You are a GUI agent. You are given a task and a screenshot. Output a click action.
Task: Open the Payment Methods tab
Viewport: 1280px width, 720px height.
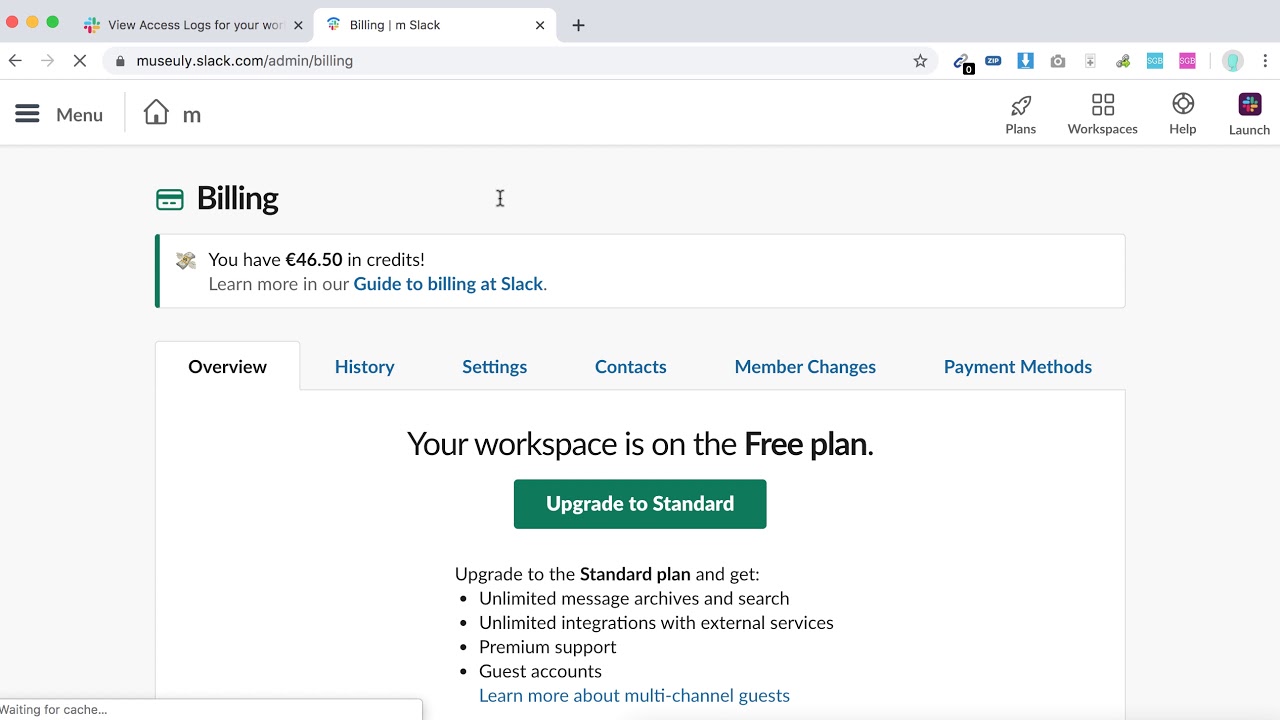coord(1018,367)
